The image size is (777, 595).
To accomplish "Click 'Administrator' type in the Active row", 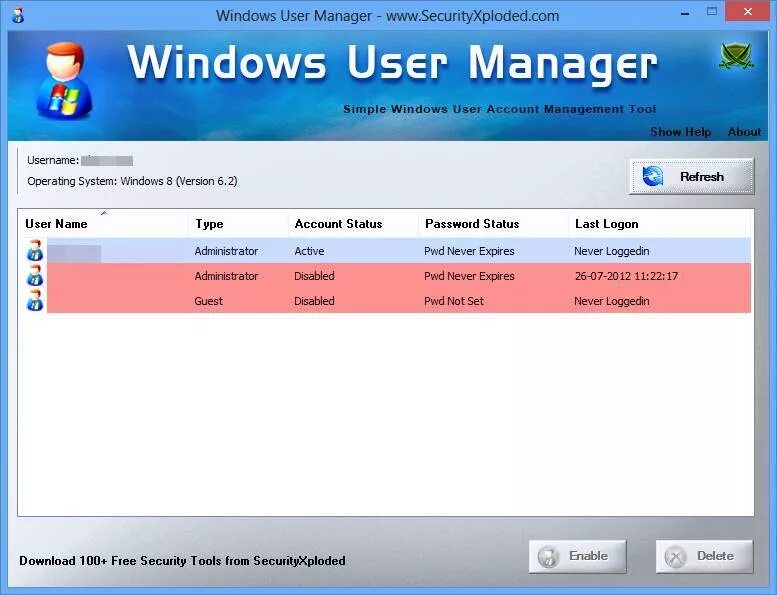I will pos(226,251).
